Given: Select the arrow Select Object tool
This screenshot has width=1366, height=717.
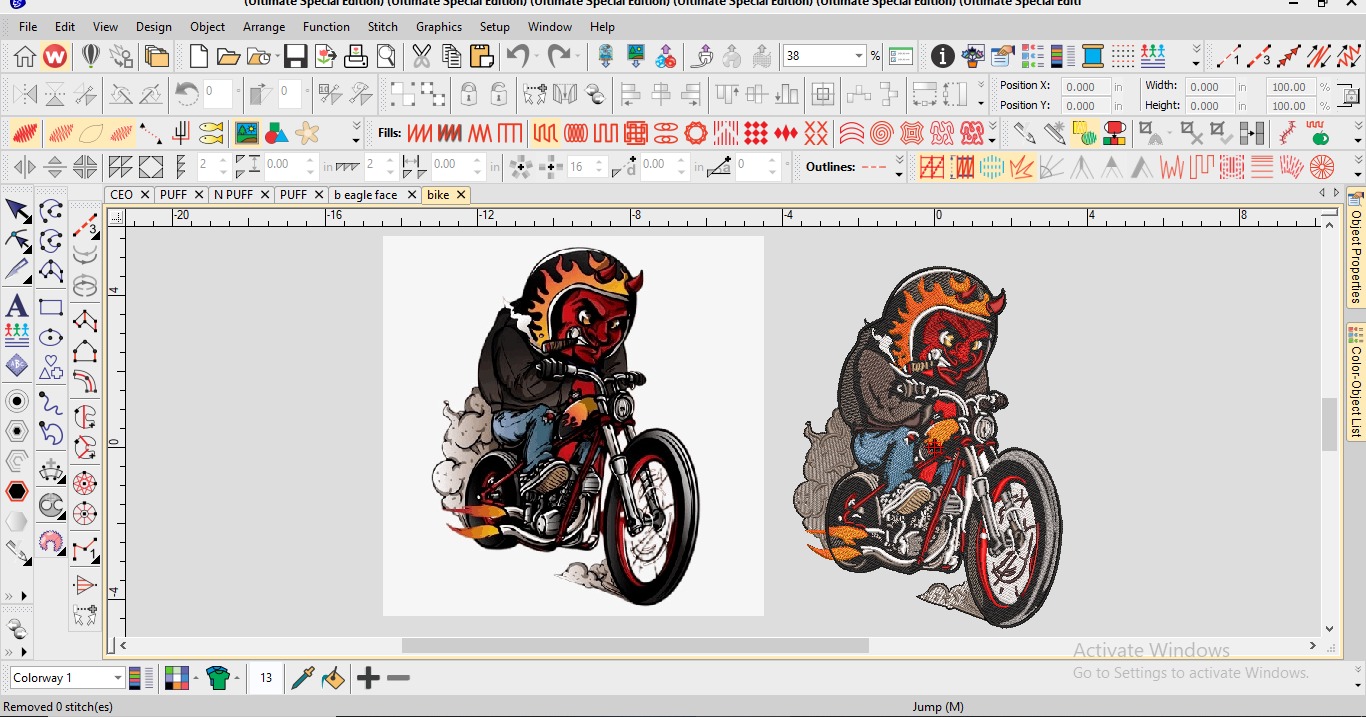Looking at the screenshot, I should pyautogui.click(x=17, y=210).
